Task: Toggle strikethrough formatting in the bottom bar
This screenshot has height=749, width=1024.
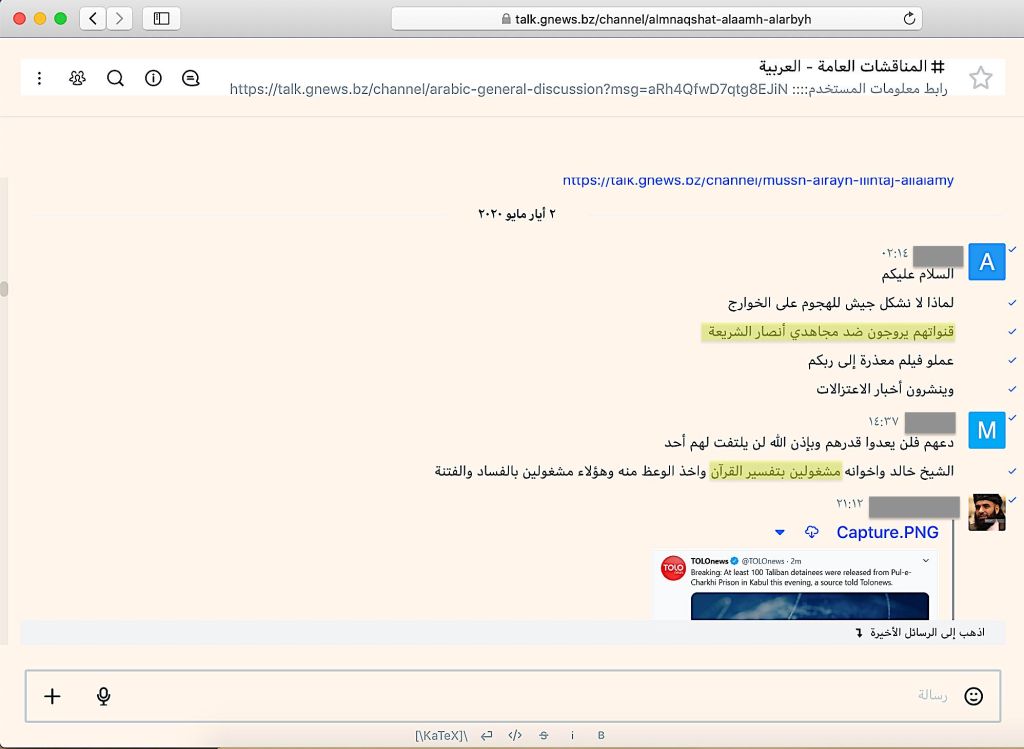Action: pyautogui.click(x=543, y=734)
